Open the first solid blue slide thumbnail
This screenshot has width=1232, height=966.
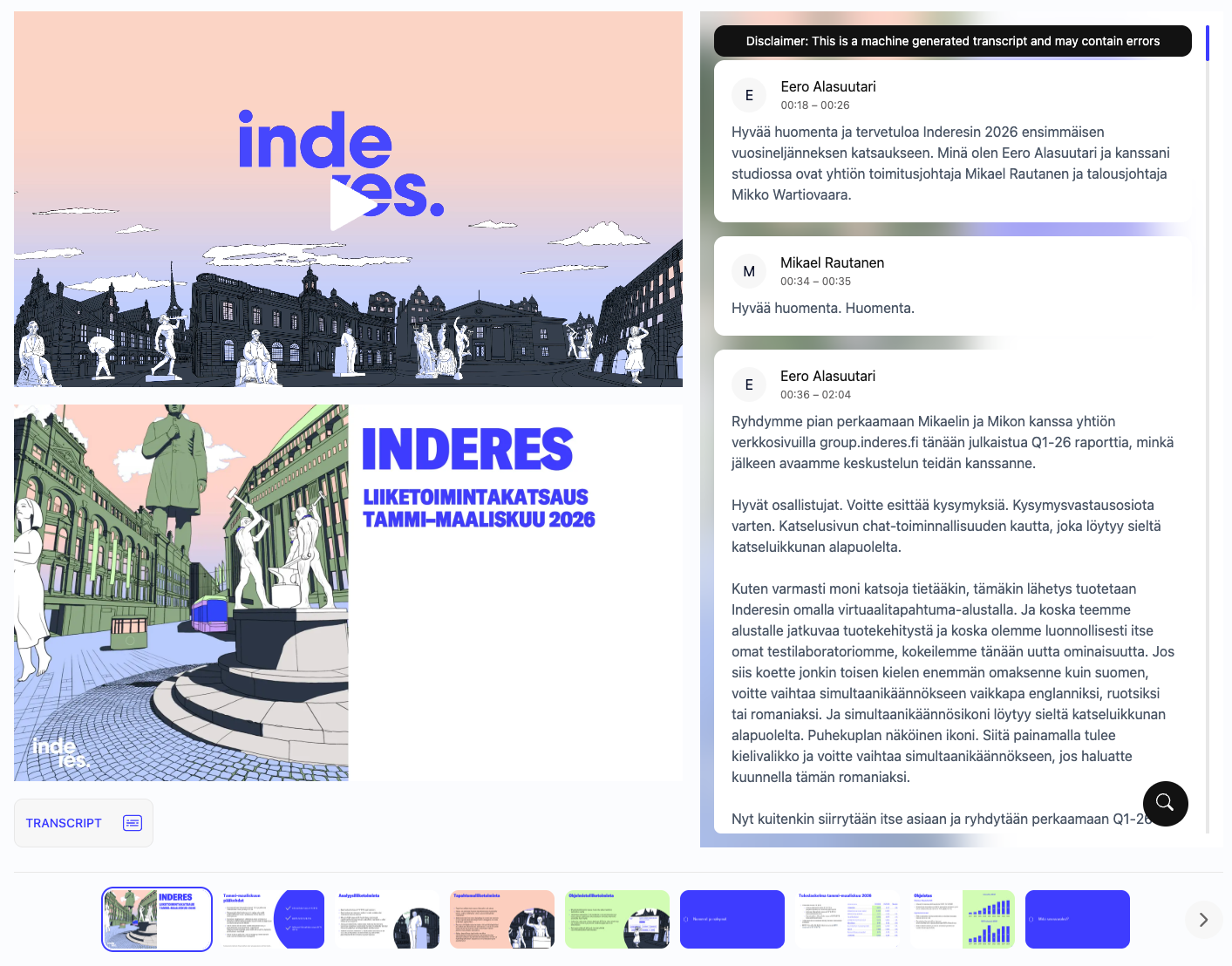point(732,919)
